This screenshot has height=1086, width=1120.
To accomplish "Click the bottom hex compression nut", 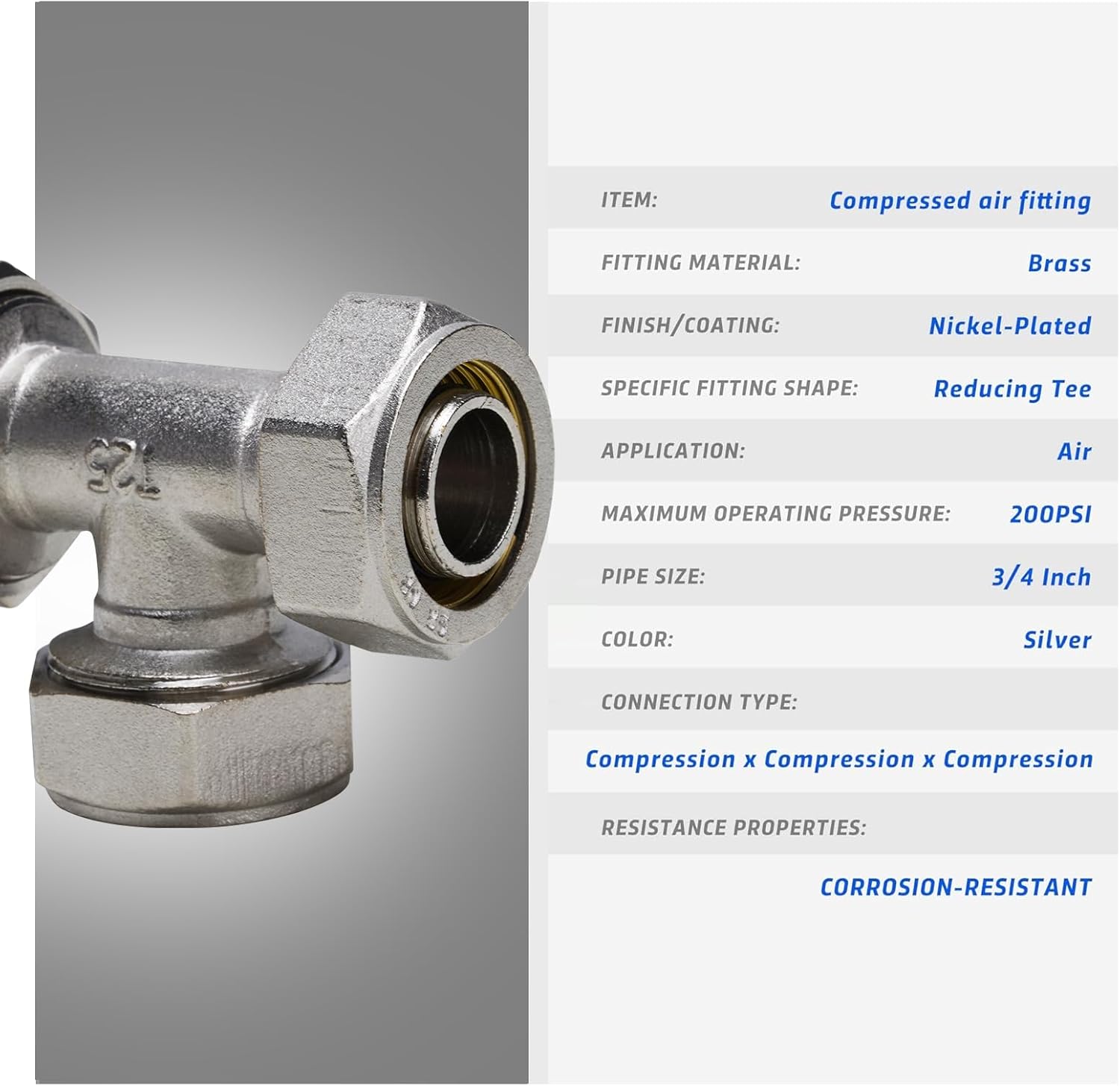I will pyautogui.click(x=192, y=729).
